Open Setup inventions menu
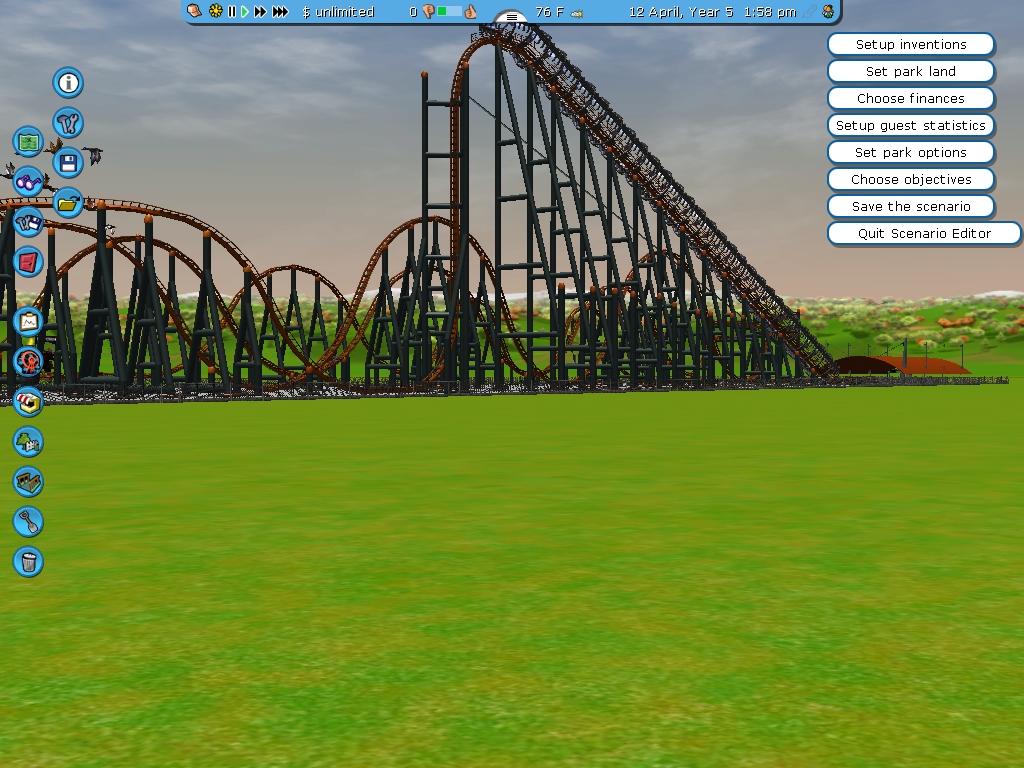The width and height of the screenshot is (1024, 768). tap(910, 45)
